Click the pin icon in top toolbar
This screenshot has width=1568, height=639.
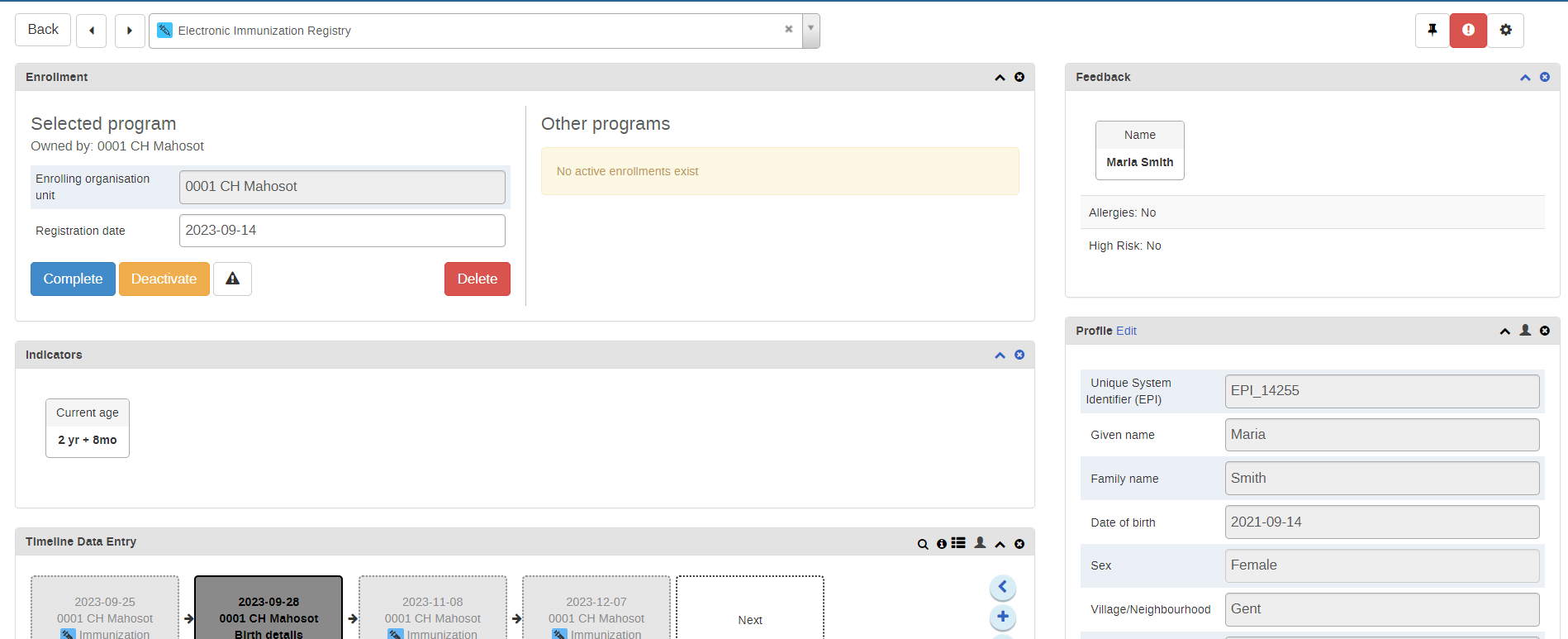pyautogui.click(x=1433, y=31)
